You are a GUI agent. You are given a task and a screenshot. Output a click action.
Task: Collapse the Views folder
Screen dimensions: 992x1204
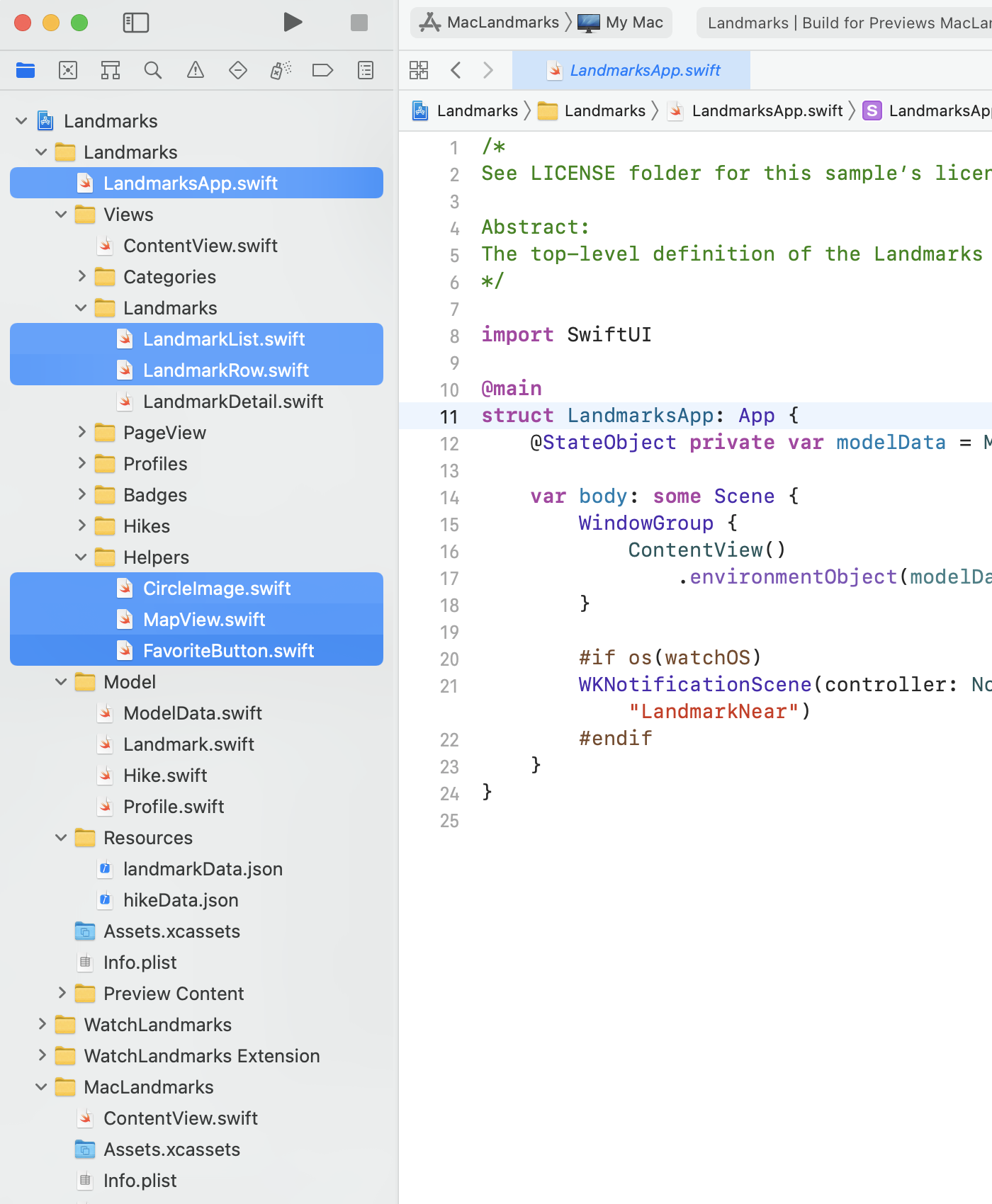[x=61, y=215]
